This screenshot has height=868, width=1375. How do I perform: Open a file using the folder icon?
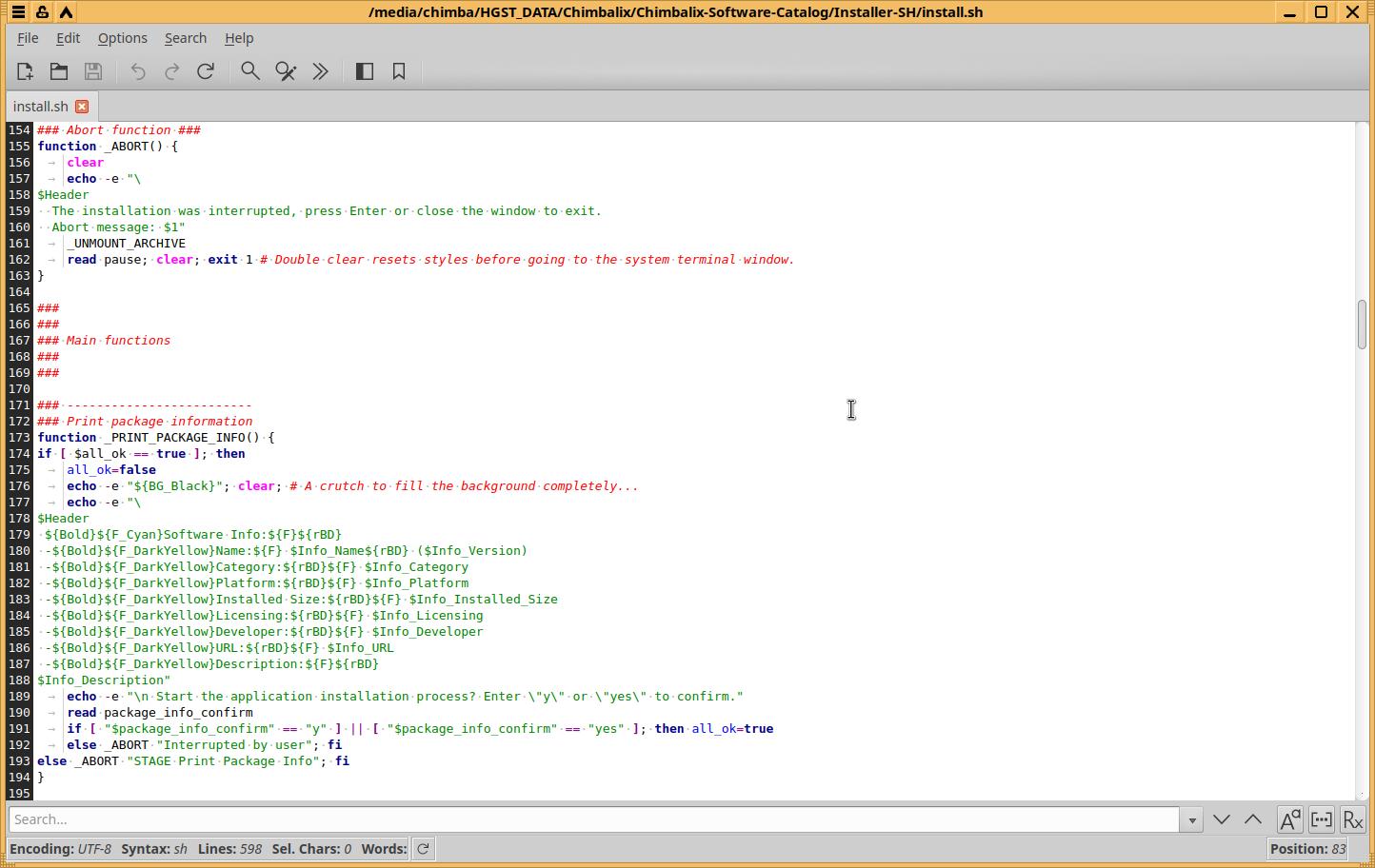[x=59, y=71]
